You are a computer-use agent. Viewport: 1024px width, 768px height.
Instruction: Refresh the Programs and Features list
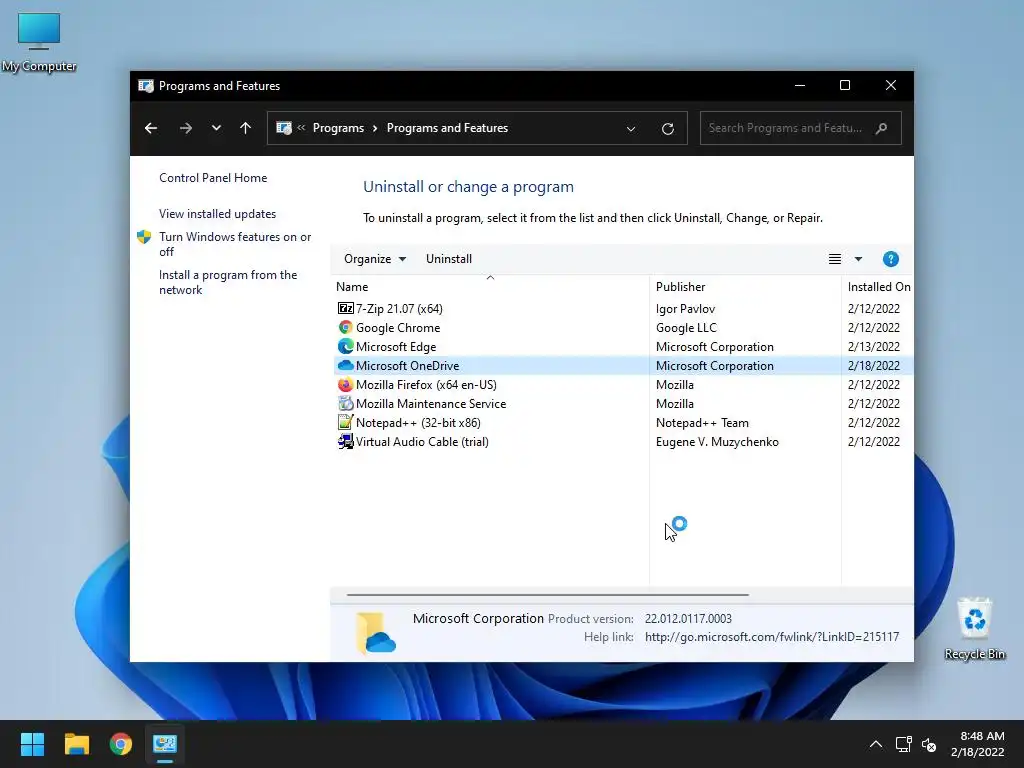coord(667,129)
